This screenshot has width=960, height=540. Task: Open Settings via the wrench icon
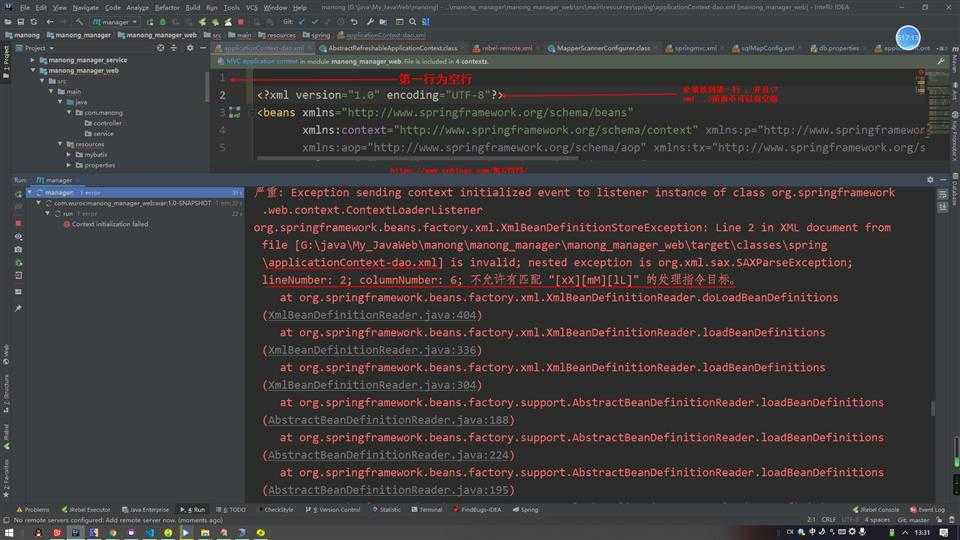[x=370, y=21]
